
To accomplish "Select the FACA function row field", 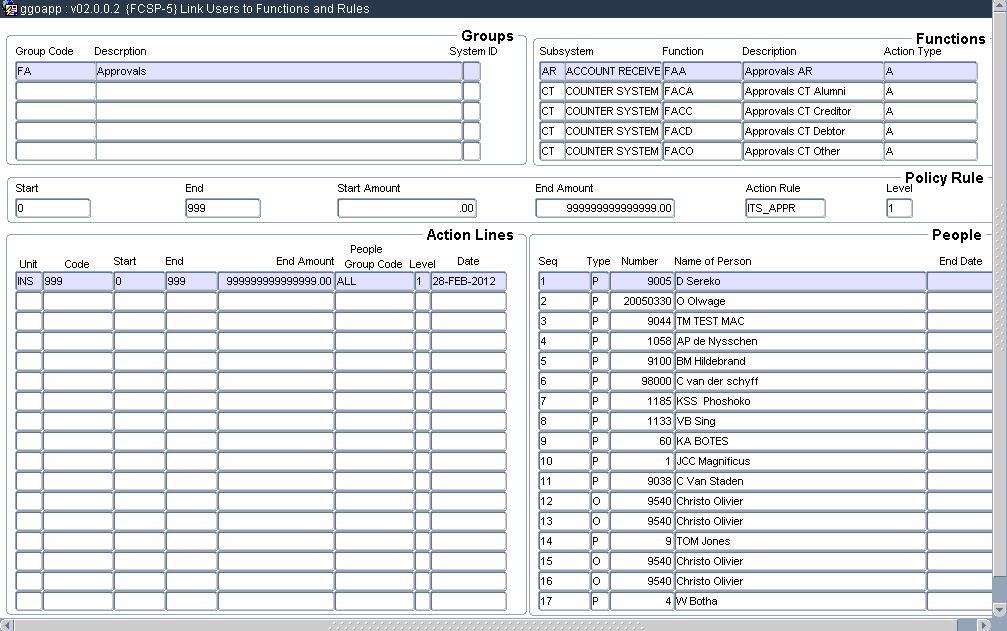I will pos(701,92).
